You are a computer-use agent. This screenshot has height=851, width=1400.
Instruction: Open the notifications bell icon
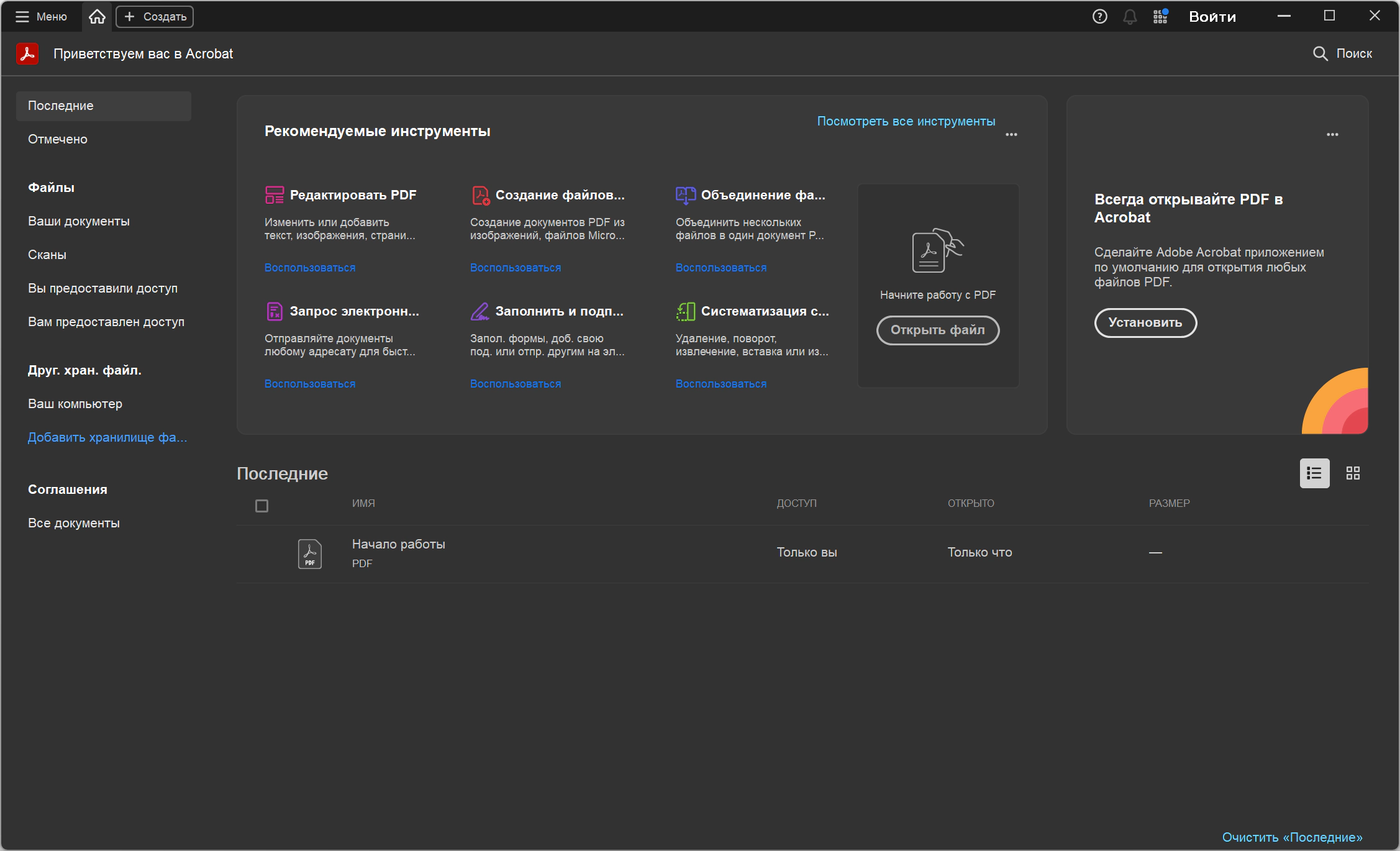(1130, 17)
